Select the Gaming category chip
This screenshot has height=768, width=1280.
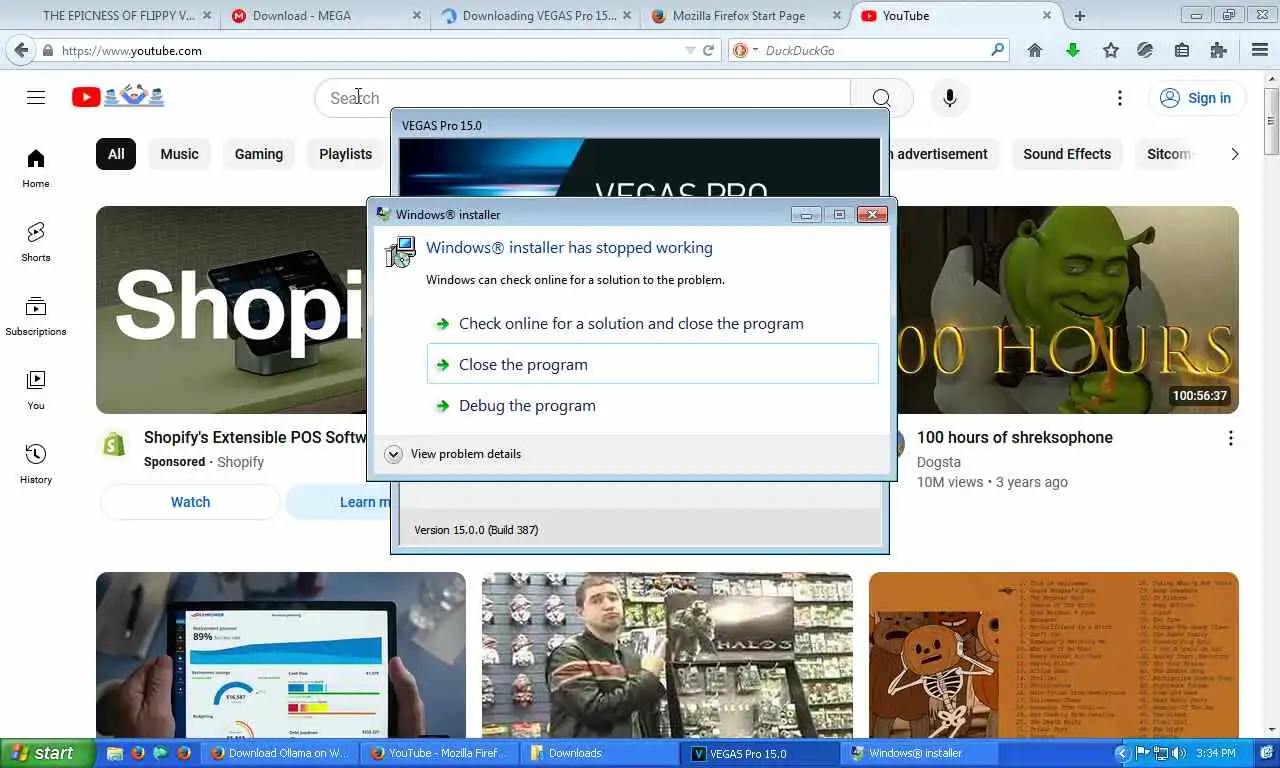click(x=259, y=154)
